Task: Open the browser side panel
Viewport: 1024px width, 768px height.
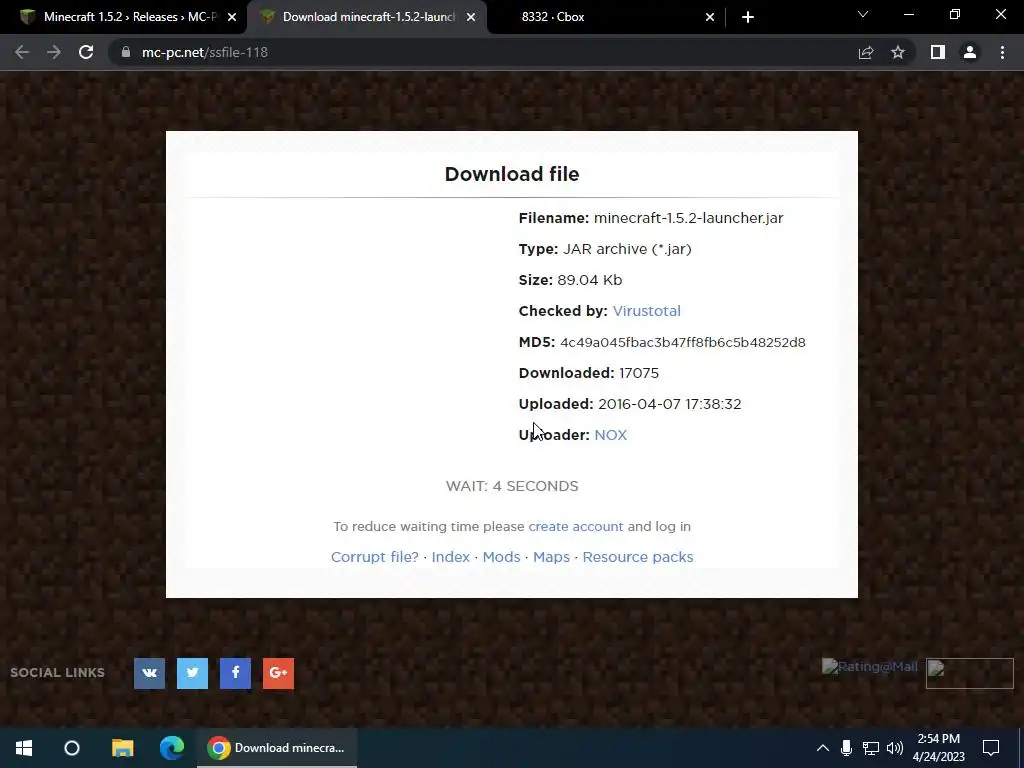Action: tap(938, 52)
